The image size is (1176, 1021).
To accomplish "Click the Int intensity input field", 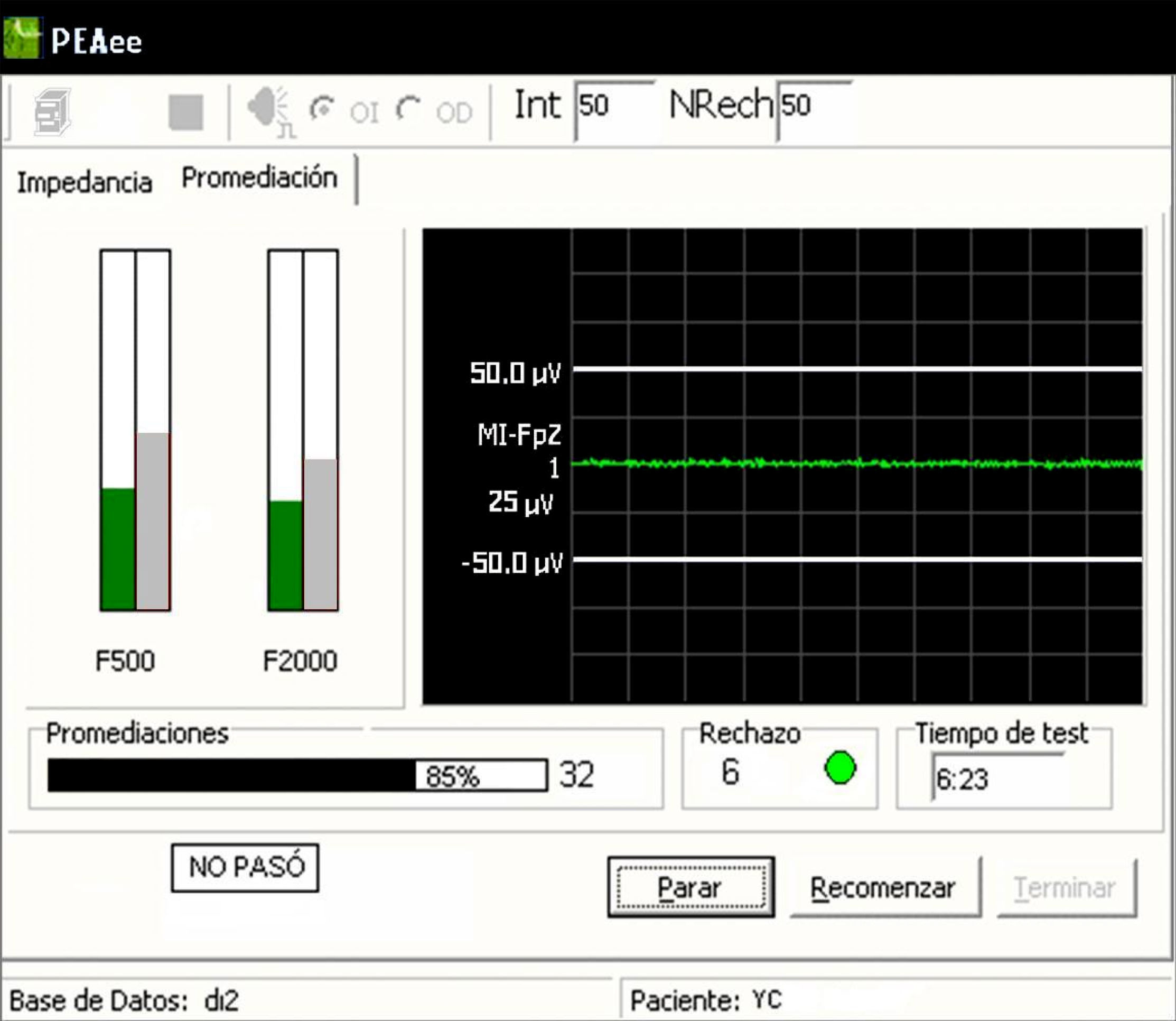I will coord(615,108).
